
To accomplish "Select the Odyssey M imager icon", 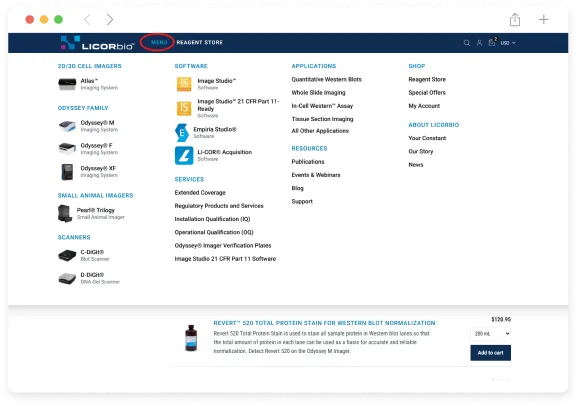I will (67, 126).
